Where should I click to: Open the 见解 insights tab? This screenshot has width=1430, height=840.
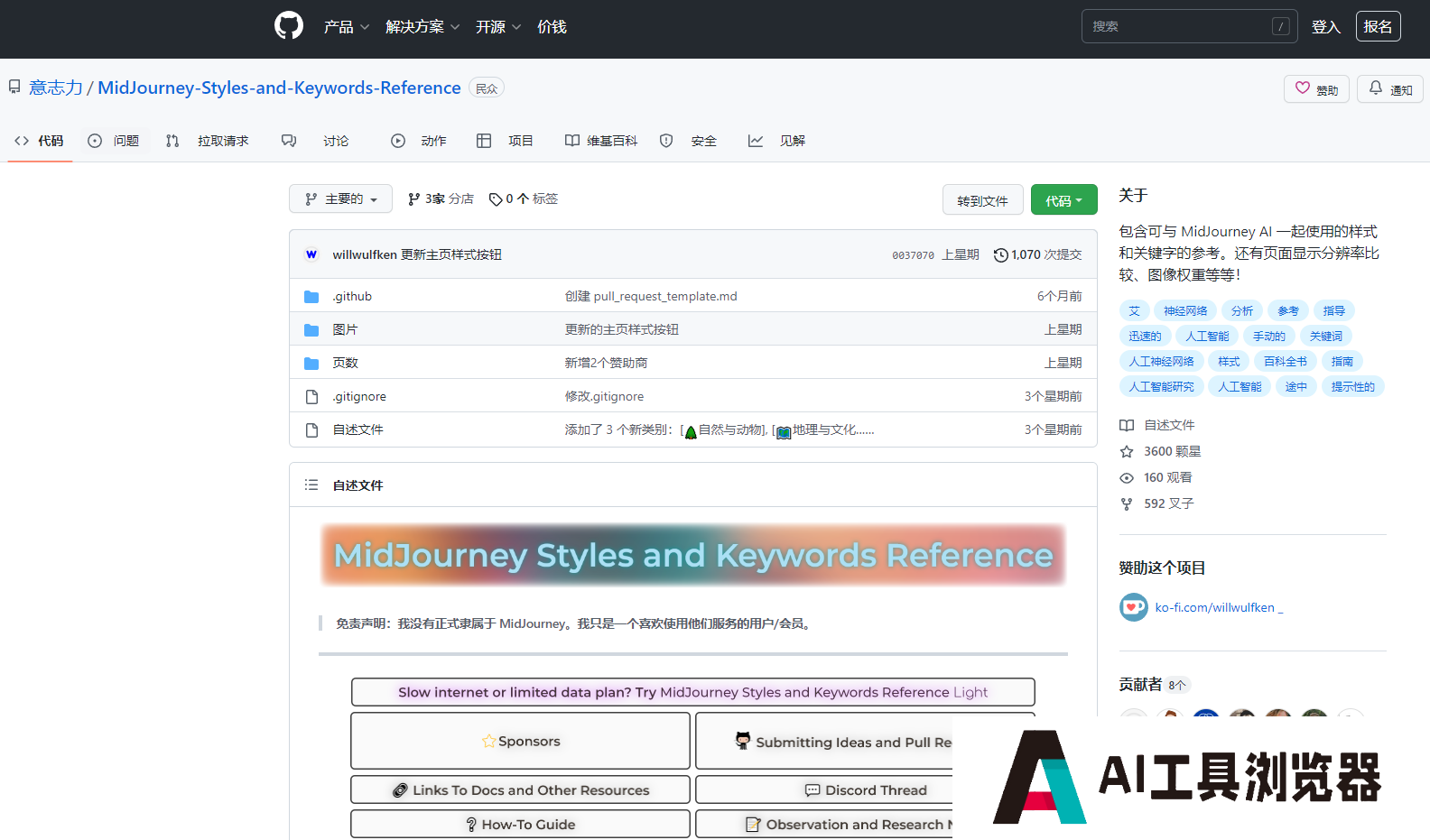coord(777,141)
